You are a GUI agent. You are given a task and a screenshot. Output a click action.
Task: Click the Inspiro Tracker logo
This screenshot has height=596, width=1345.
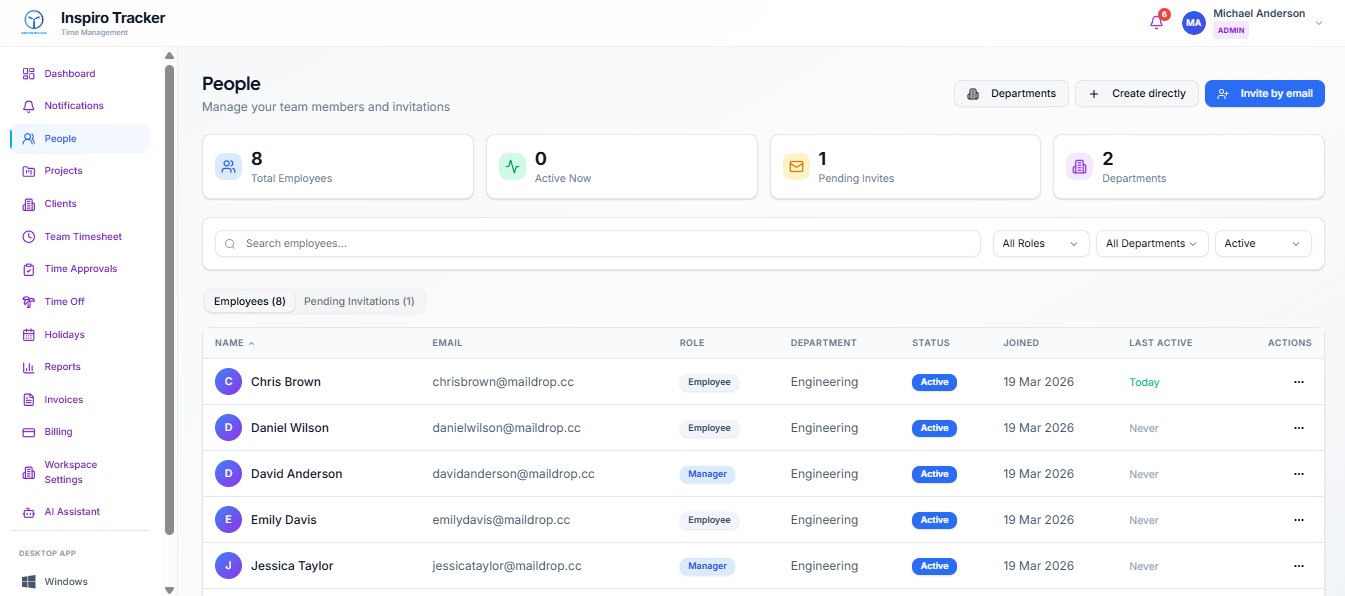coord(34,22)
